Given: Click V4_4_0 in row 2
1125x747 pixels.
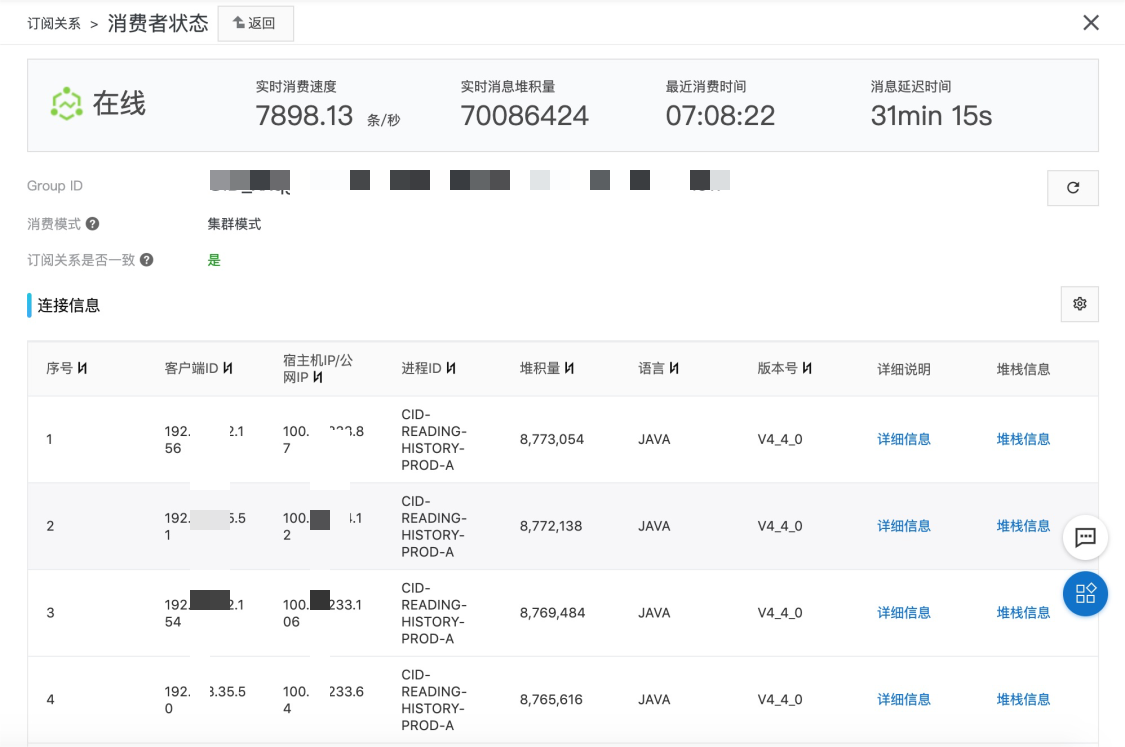Looking at the screenshot, I should [x=780, y=526].
